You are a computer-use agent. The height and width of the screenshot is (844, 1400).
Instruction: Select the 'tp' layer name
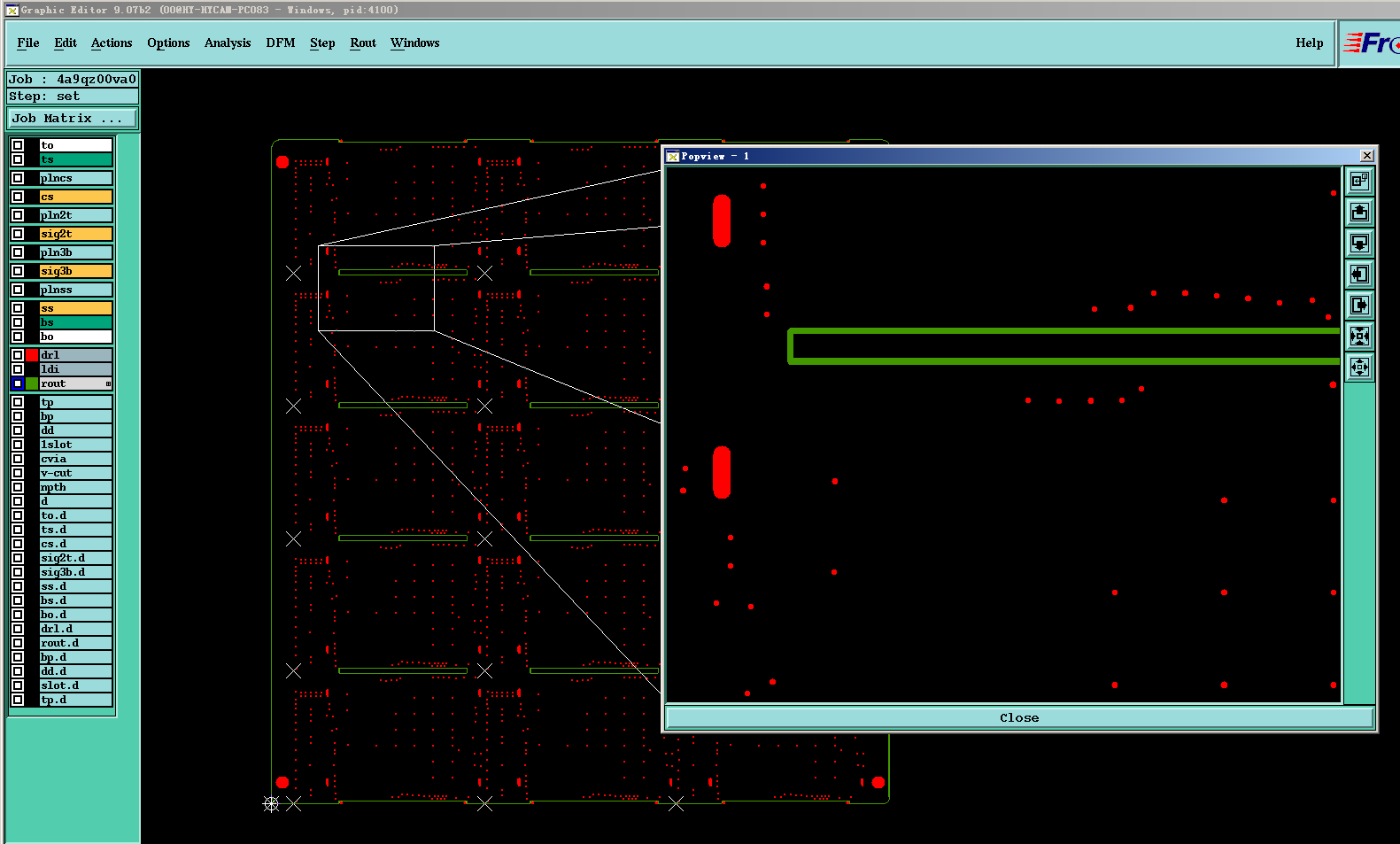click(x=76, y=402)
